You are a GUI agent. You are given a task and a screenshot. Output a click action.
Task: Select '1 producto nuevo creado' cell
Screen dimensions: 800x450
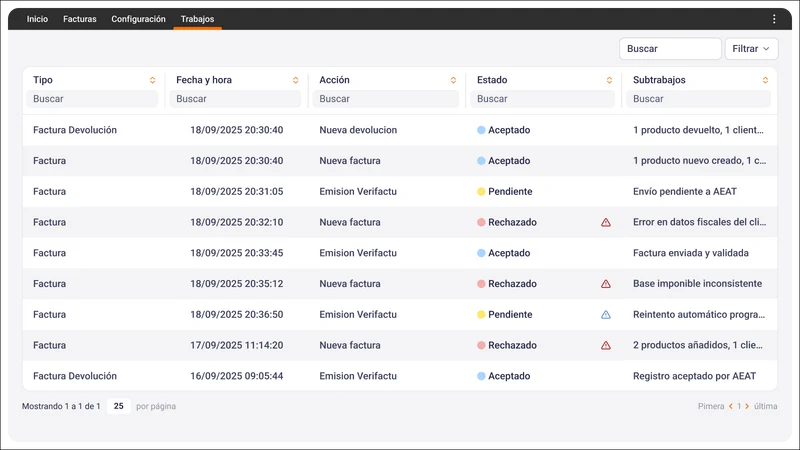[699, 161]
